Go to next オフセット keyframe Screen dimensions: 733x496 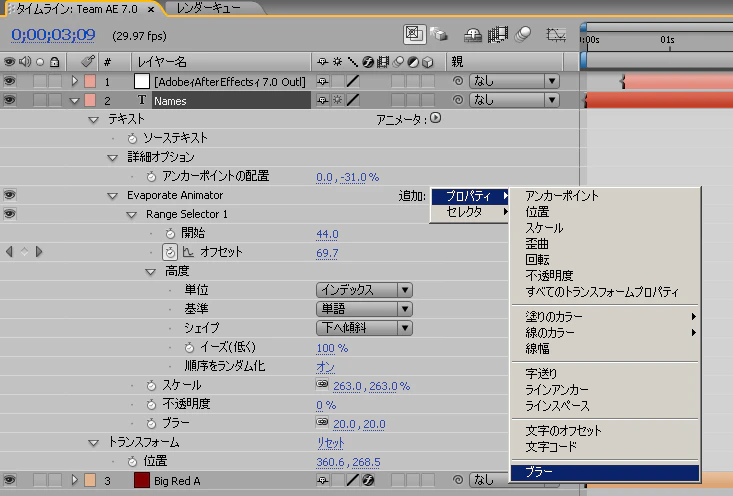point(39,252)
